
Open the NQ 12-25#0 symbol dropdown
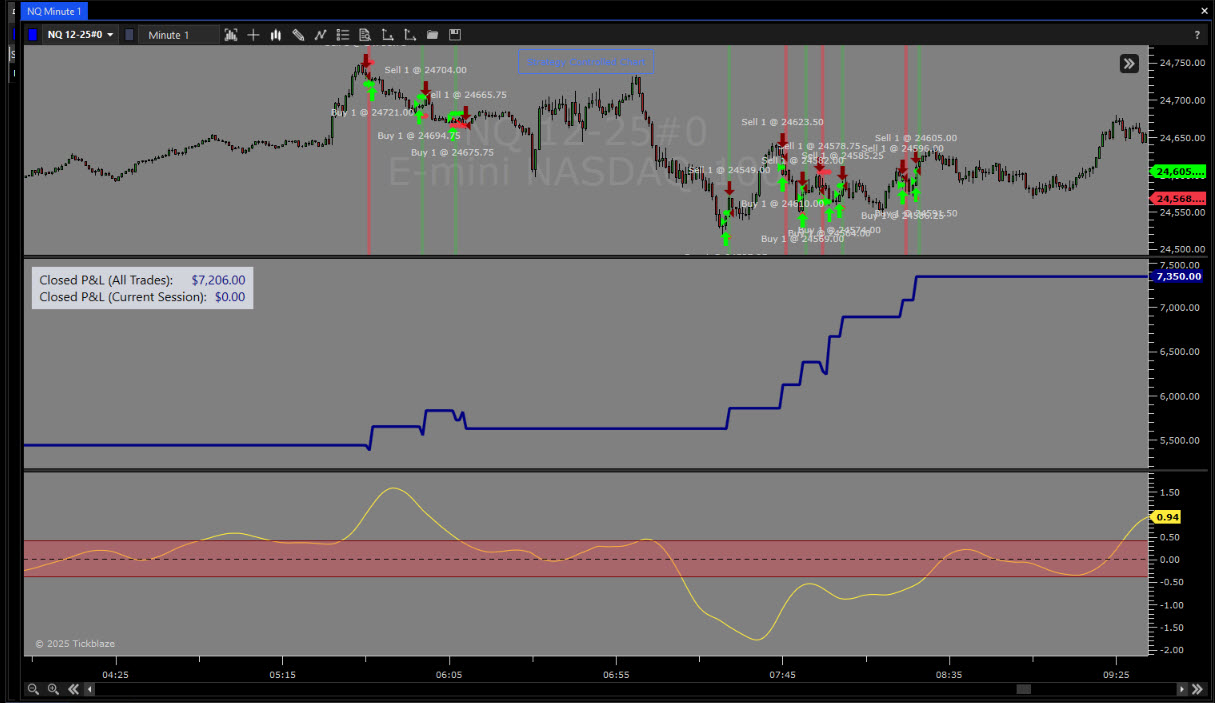point(81,35)
